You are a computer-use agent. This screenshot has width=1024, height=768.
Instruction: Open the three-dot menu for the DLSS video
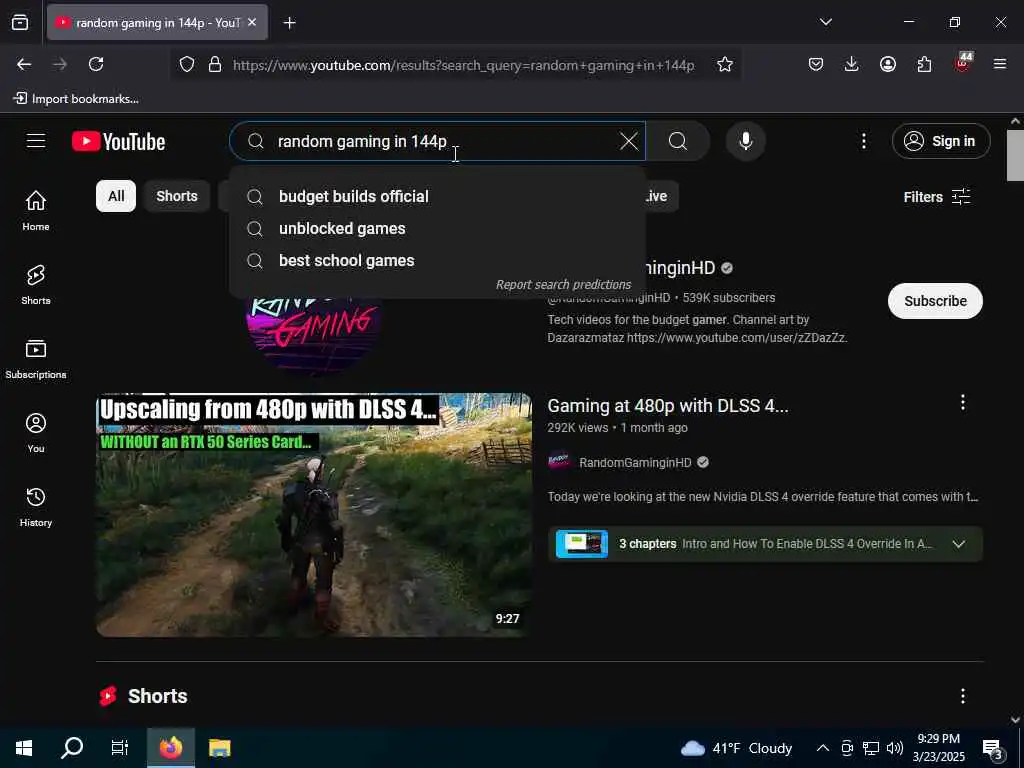point(963,403)
